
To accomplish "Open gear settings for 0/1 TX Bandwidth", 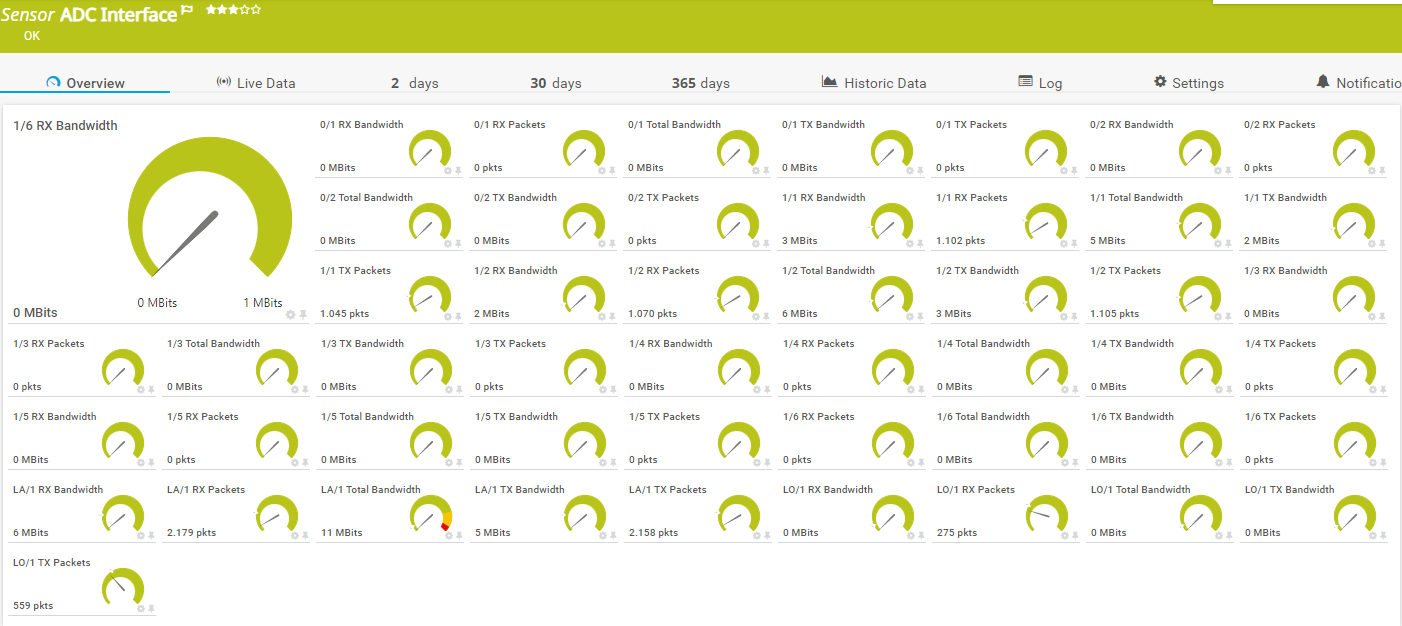I will pos(910,171).
